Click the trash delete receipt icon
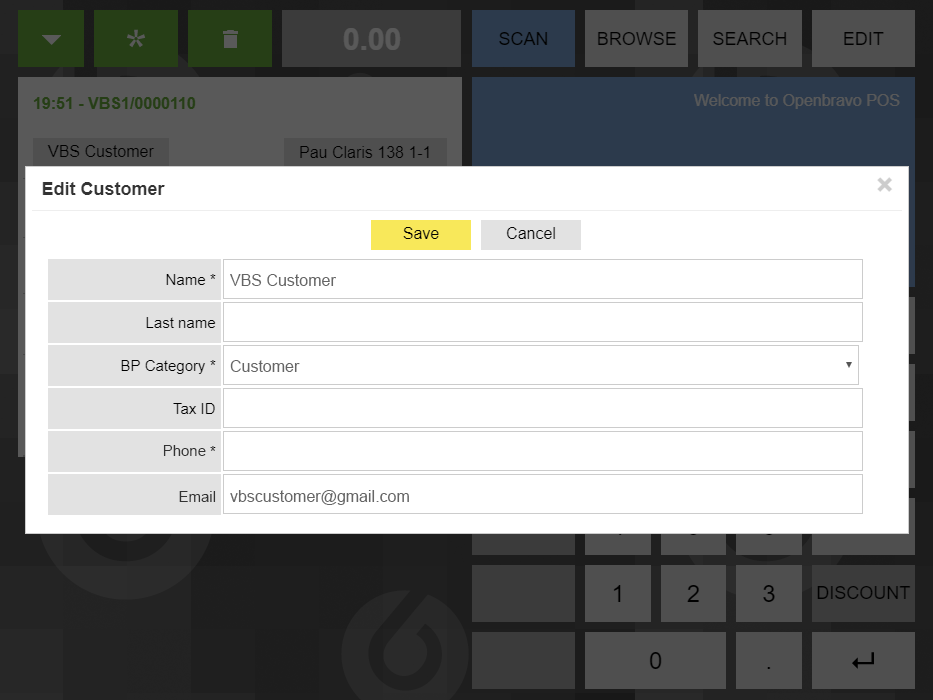 pyautogui.click(x=230, y=39)
